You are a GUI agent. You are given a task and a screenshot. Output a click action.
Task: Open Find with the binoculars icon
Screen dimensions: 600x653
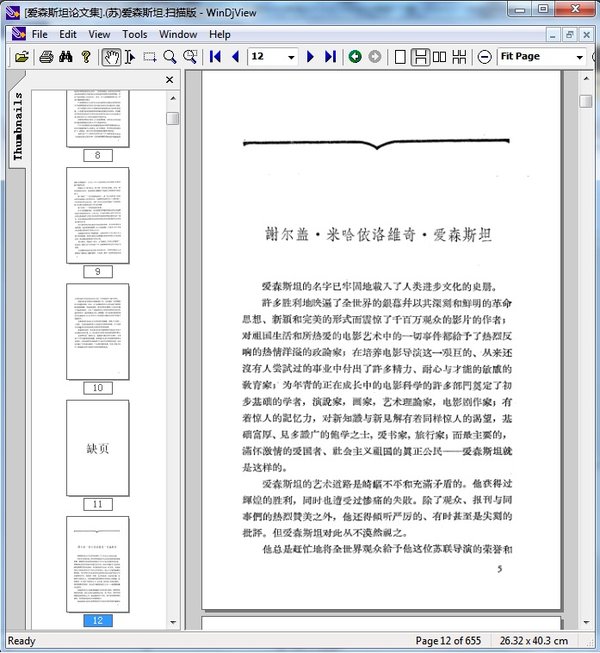click(x=66, y=57)
